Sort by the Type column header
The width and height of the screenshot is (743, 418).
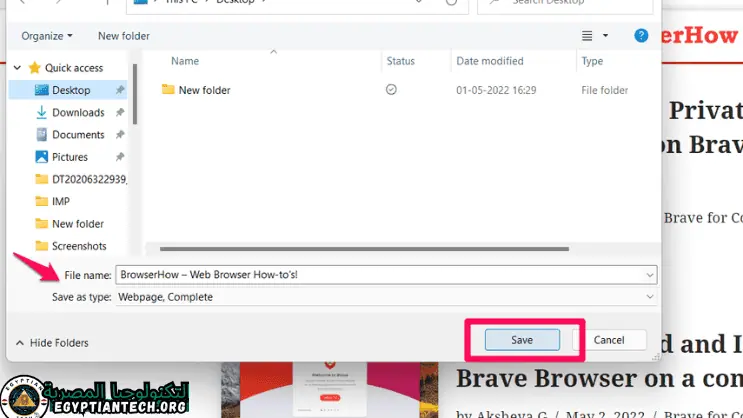(x=592, y=61)
